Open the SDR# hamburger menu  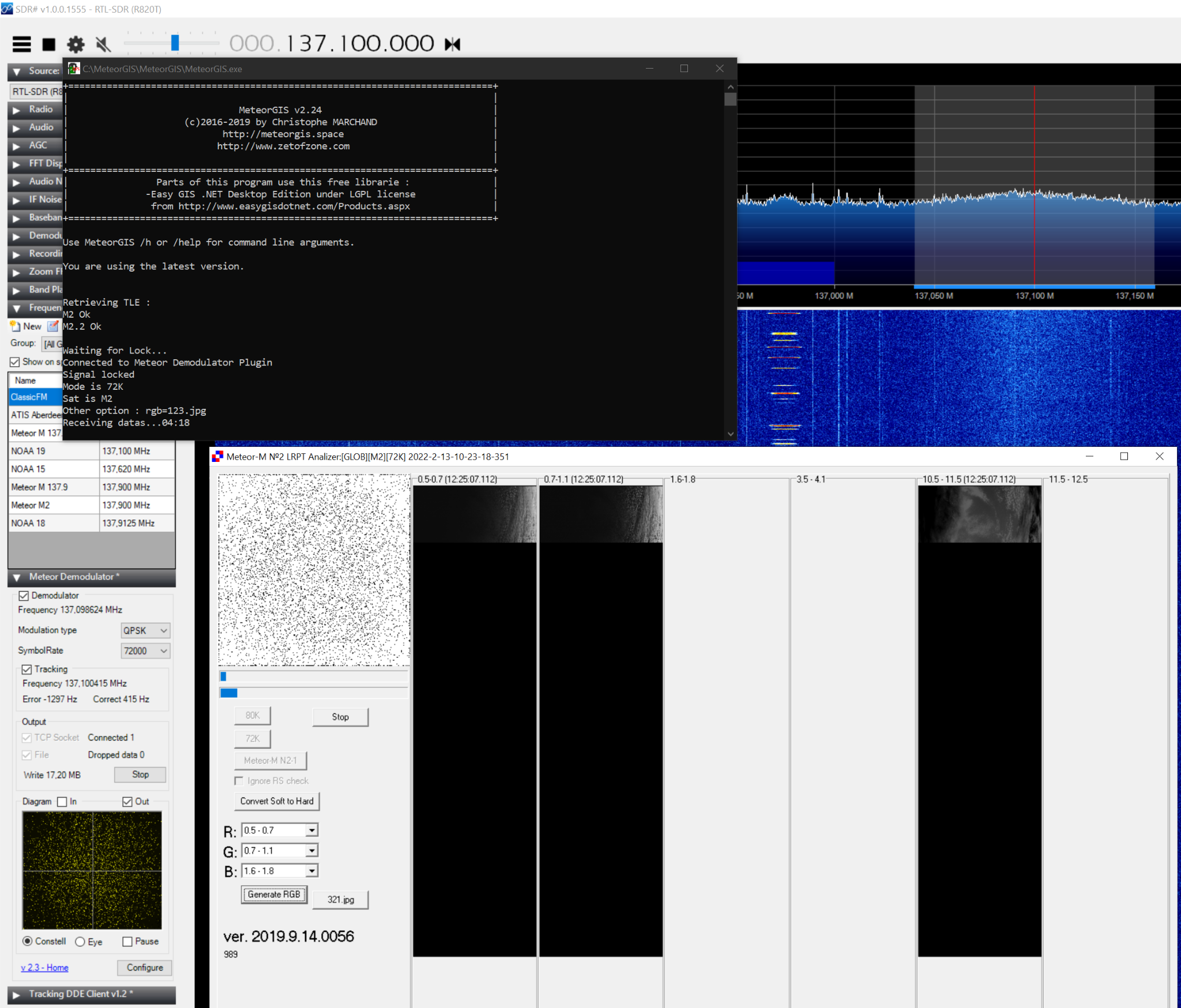[22, 44]
